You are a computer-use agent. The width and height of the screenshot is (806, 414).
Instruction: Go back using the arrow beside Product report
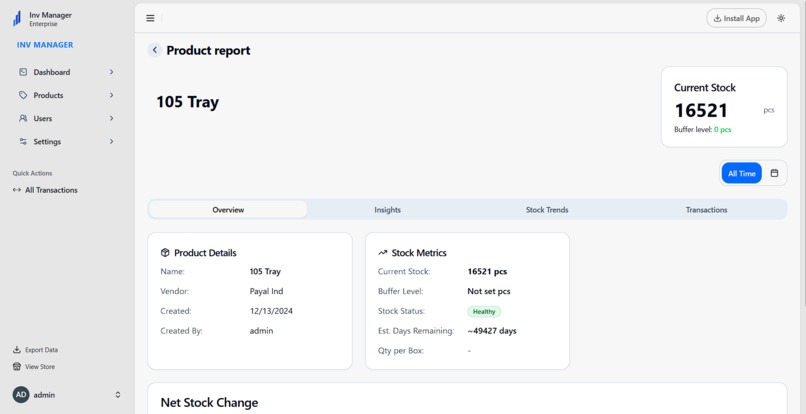click(x=155, y=50)
